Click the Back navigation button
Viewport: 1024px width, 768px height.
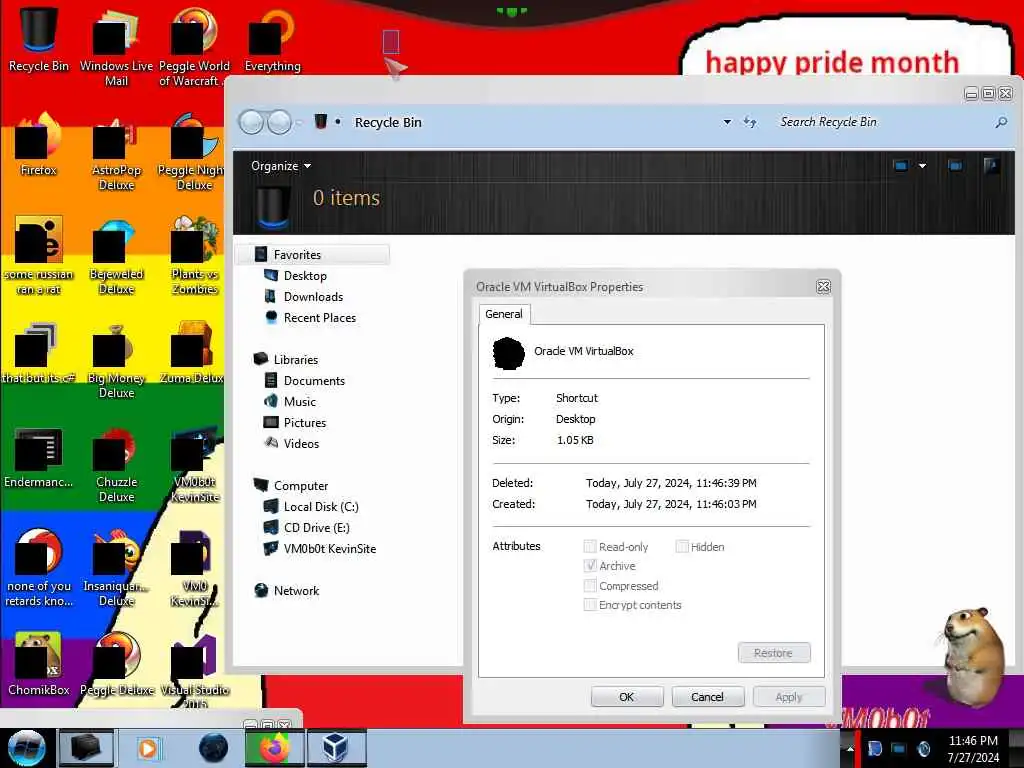[x=251, y=122]
